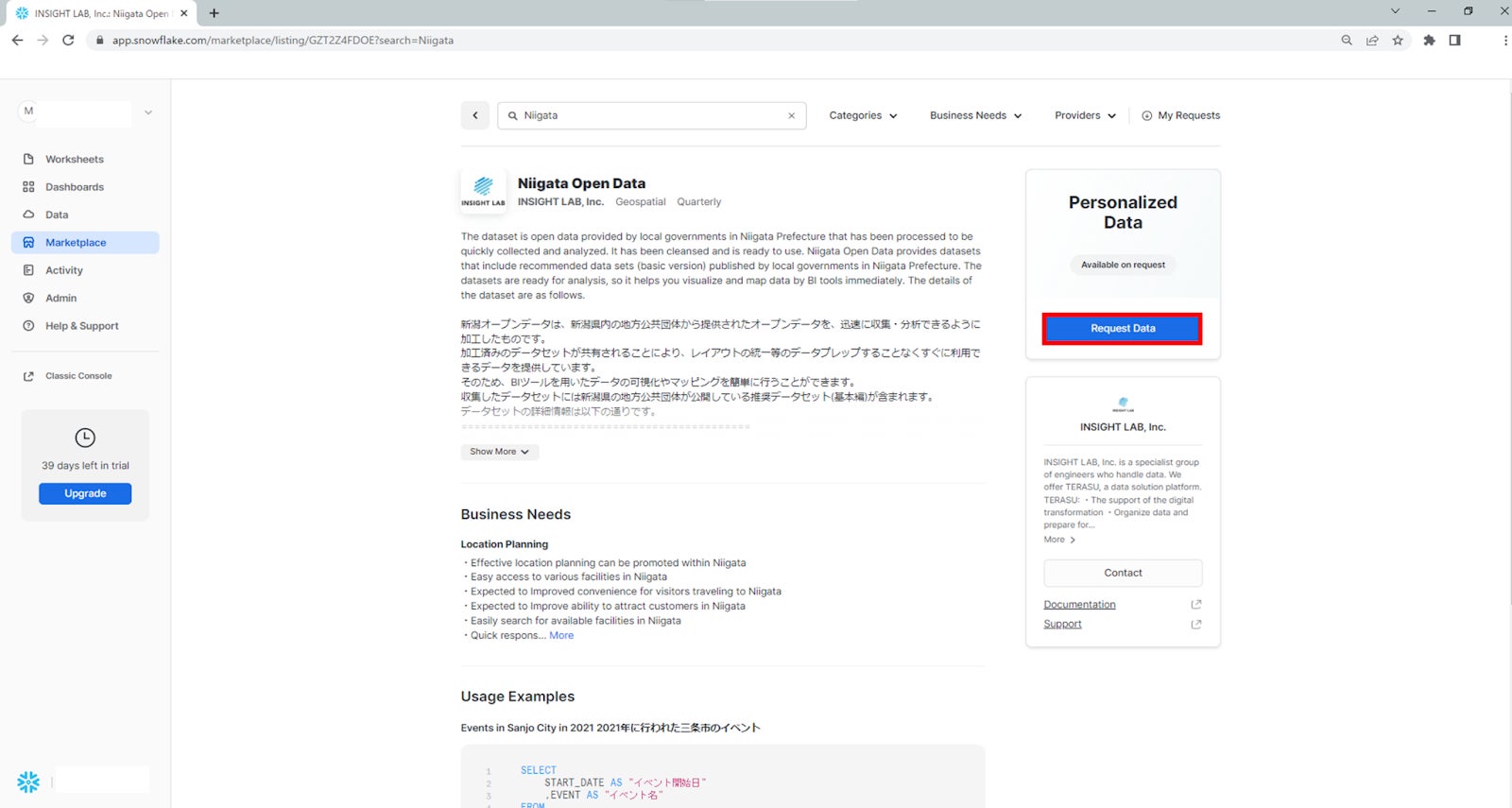Expand provider description with More
Viewport: 1512px width, 808px height.
pyautogui.click(x=1059, y=540)
